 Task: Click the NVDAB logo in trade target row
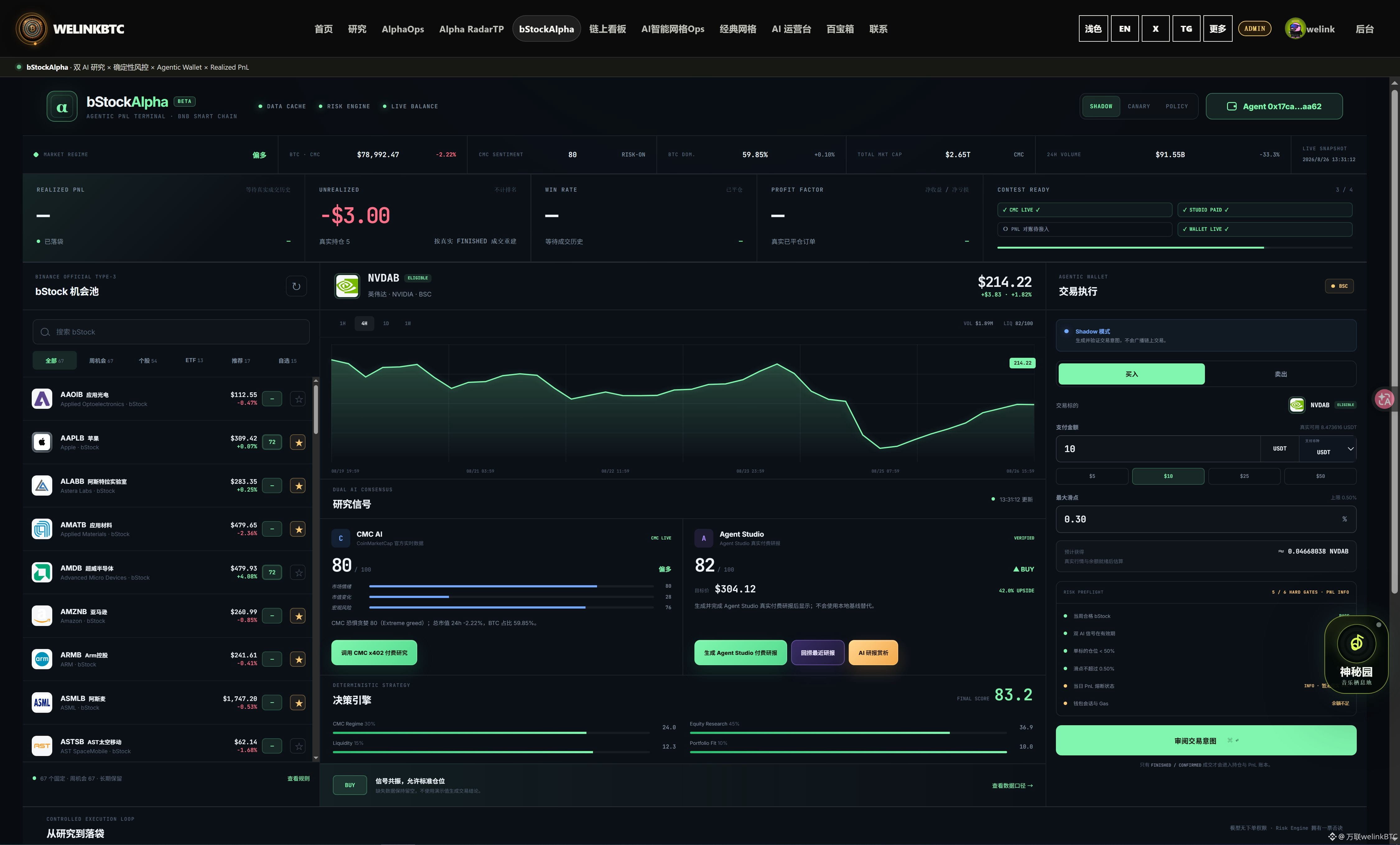(x=1297, y=404)
